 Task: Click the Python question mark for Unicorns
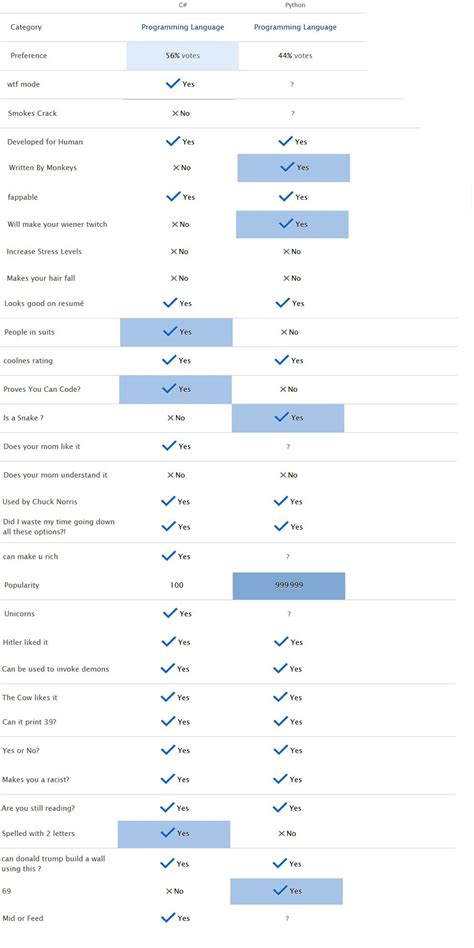point(289,614)
